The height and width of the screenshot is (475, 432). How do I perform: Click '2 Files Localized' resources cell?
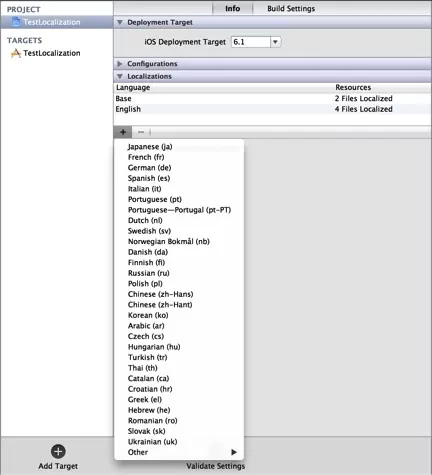(364, 98)
